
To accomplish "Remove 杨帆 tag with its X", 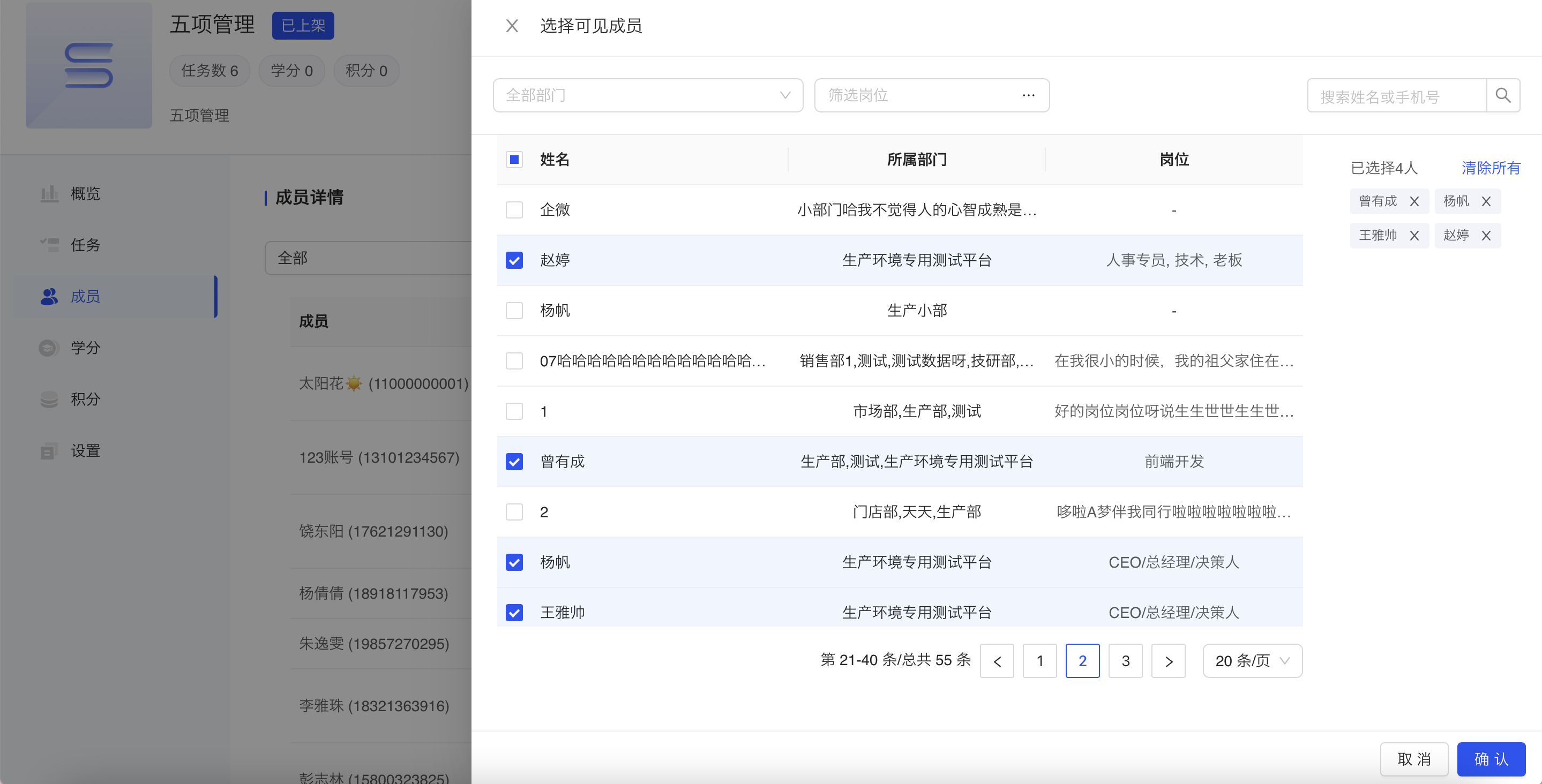I will pyautogui.click(x=1486, y=201).
